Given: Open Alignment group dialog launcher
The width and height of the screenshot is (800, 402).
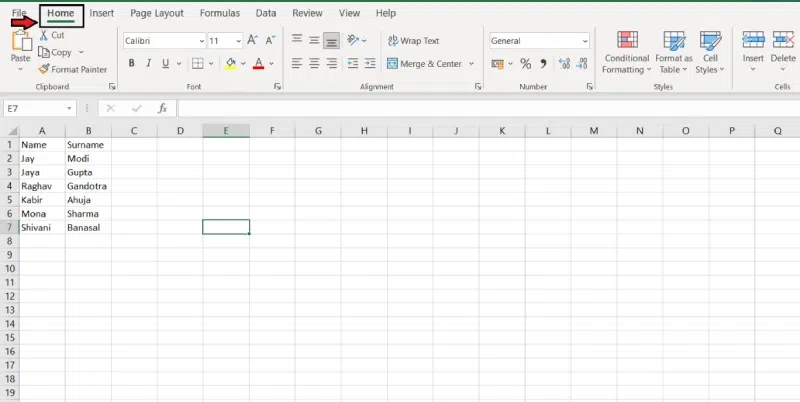Looking at the screenshot, I should tap(478, 87).
